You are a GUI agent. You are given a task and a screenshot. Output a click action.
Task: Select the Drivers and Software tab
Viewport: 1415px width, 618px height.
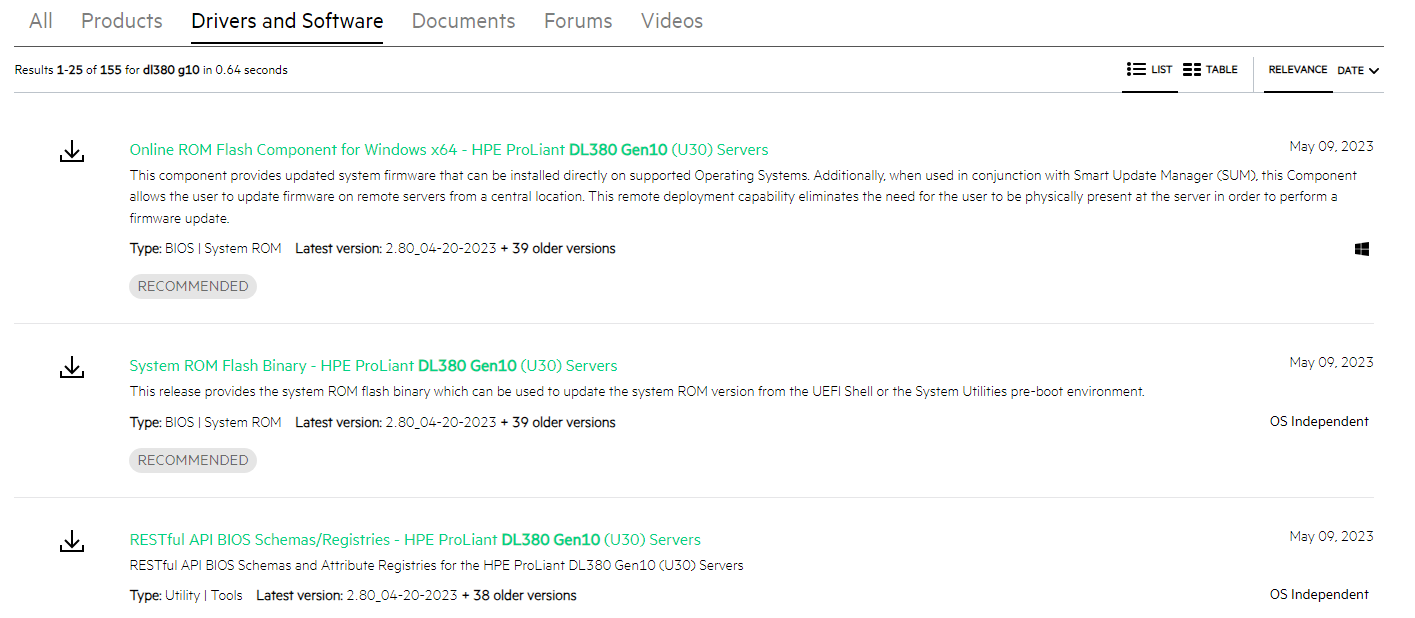coord(287,21)
